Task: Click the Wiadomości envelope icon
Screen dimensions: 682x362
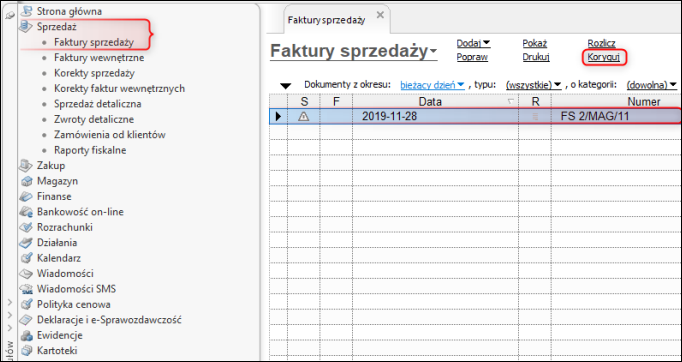Action: click(27, 274)
